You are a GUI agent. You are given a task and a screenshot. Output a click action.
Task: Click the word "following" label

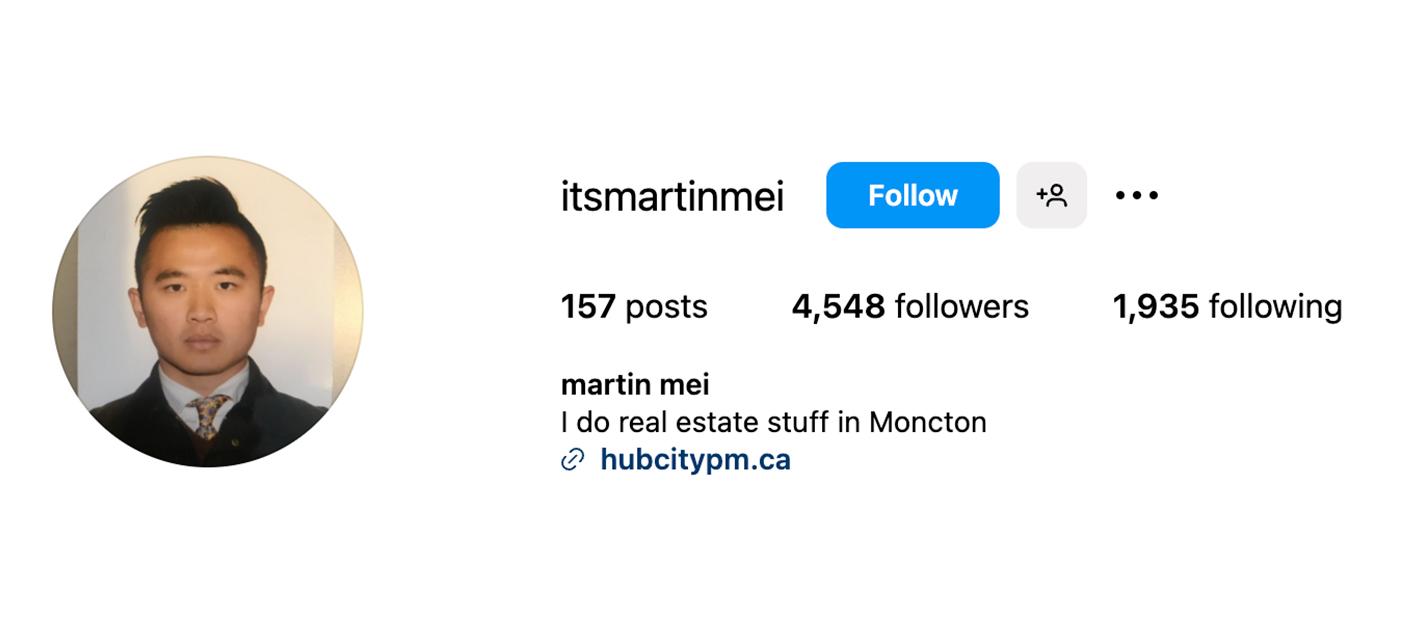pos(1275,306)
